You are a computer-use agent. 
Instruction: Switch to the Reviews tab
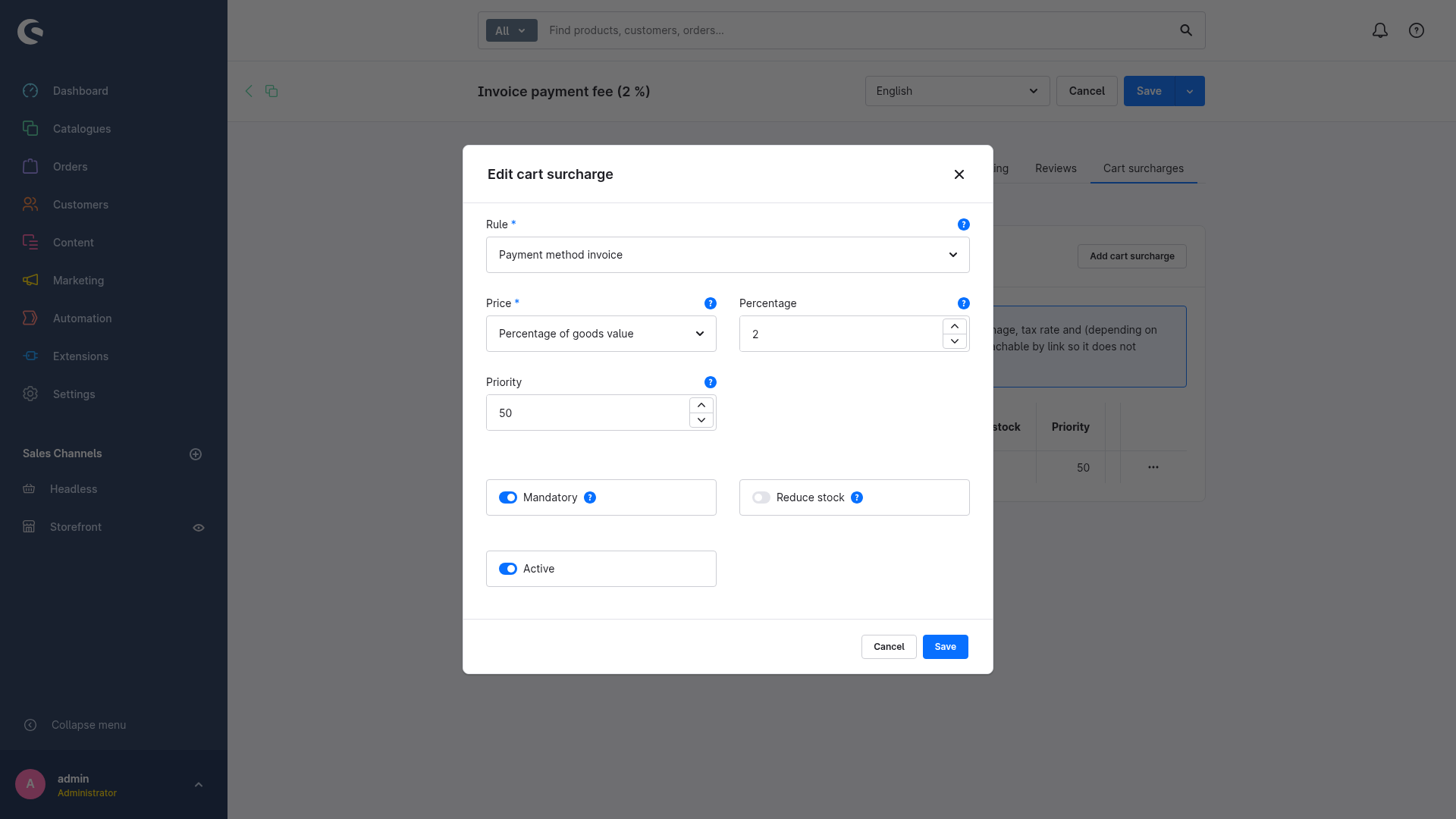[1056, 168]
